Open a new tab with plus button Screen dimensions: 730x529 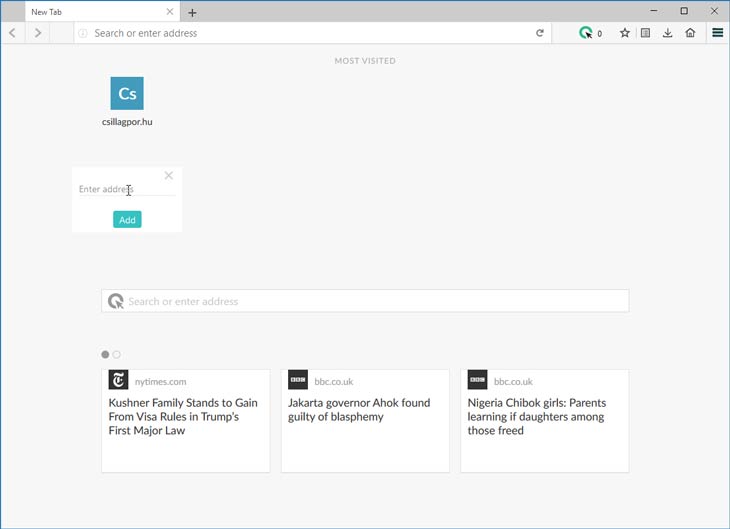192,13
